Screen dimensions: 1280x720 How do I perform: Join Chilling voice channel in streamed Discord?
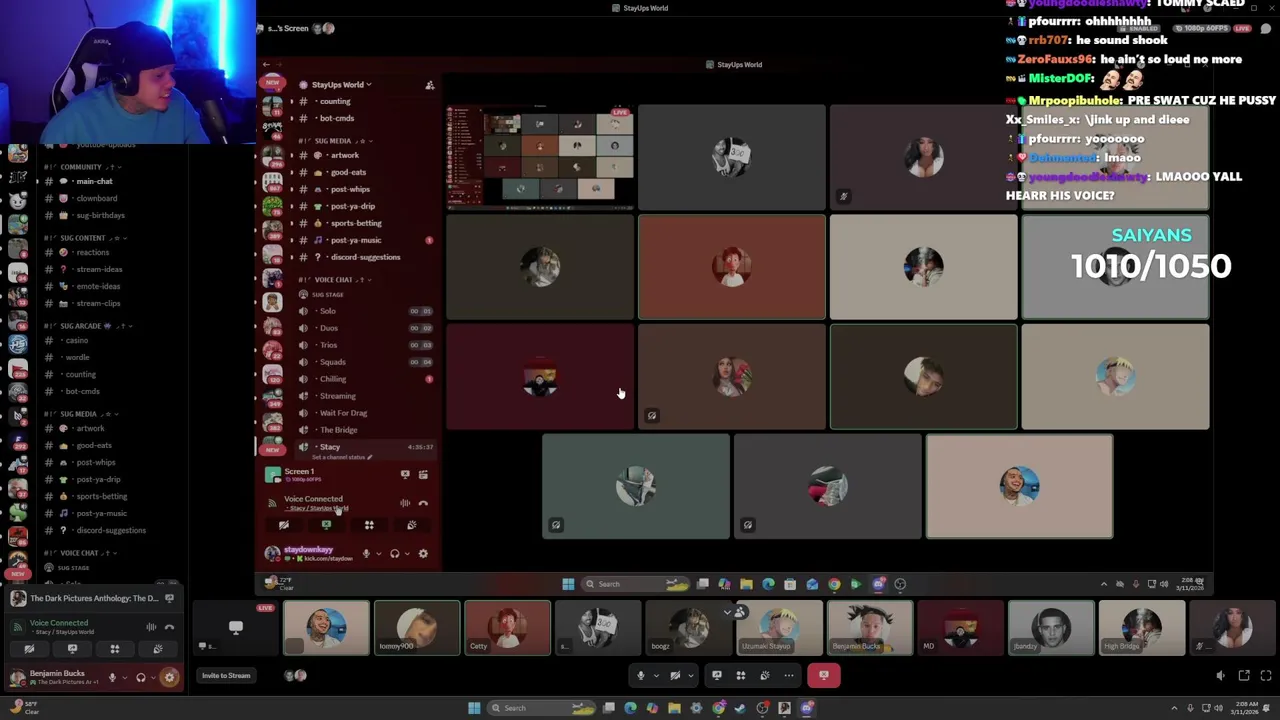click(333, 379)
